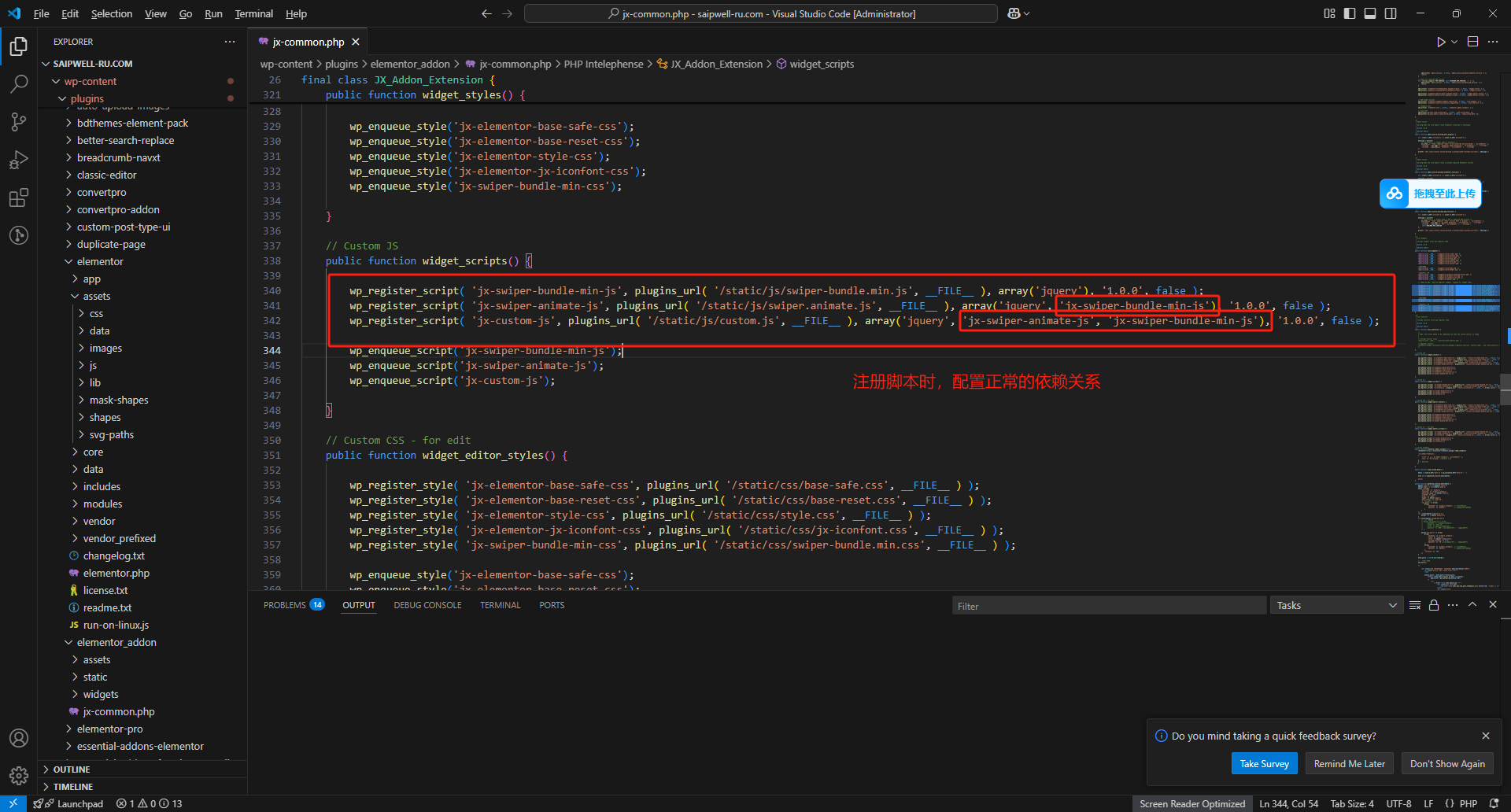Click the Take Survey button
This screenshot has height=812, width=1511.
pos(1264,763)
